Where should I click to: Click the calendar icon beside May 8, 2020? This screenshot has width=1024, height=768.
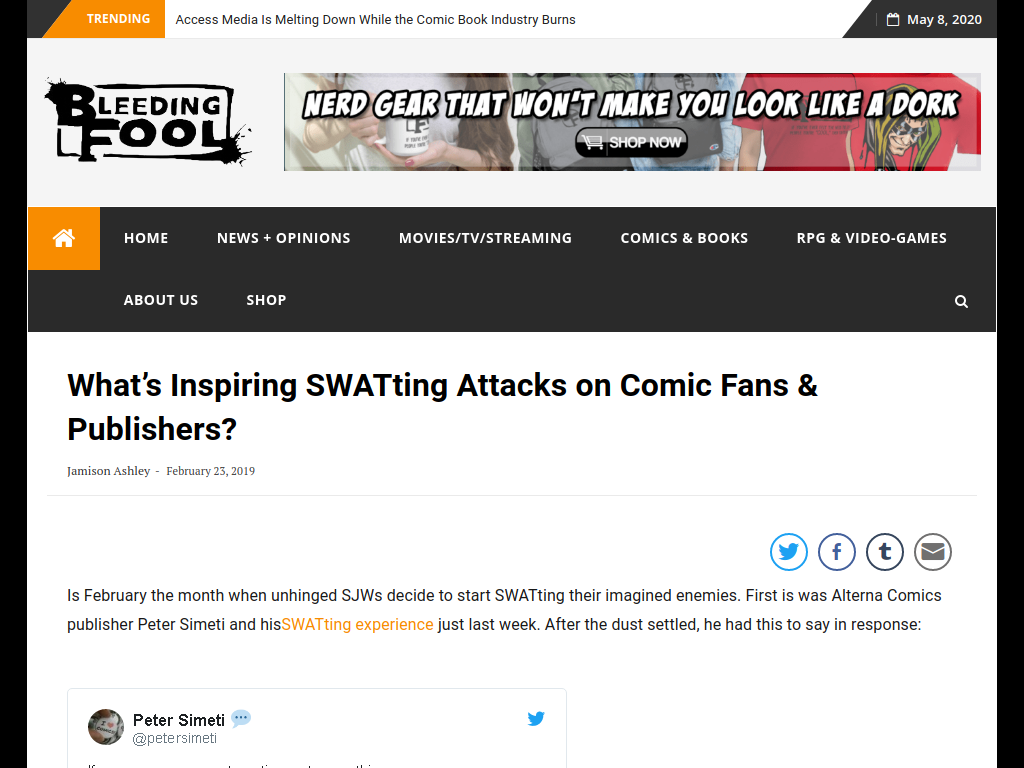pos(893,20)
